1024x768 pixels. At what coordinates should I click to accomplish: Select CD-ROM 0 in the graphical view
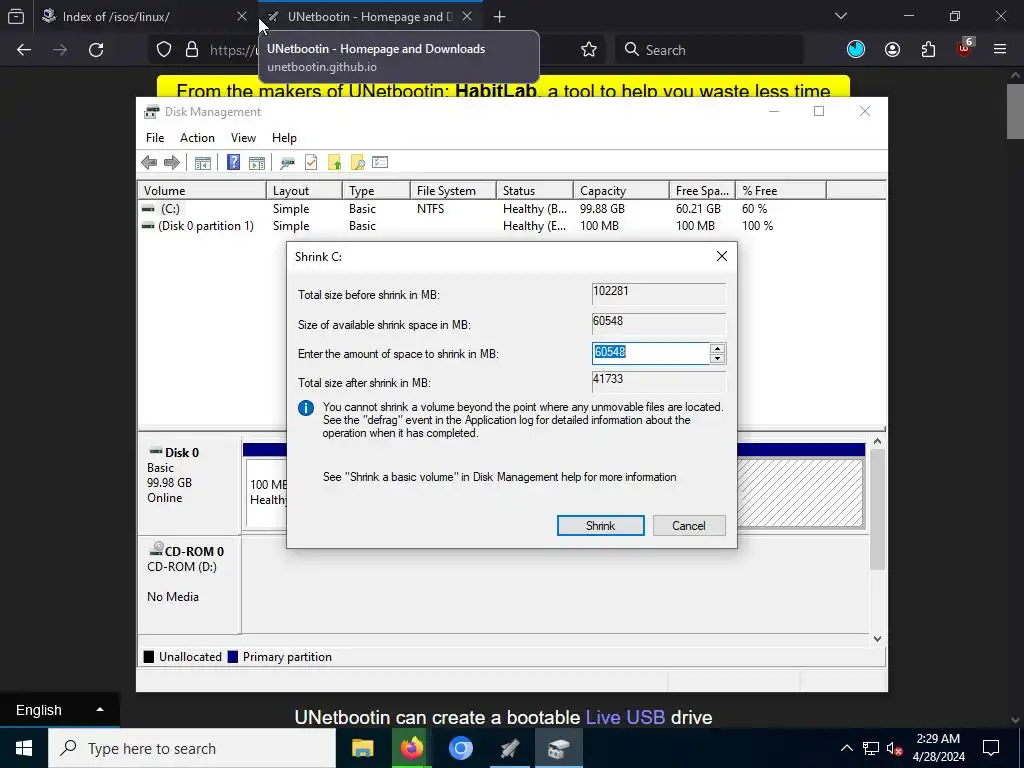[x=189, y=584]
